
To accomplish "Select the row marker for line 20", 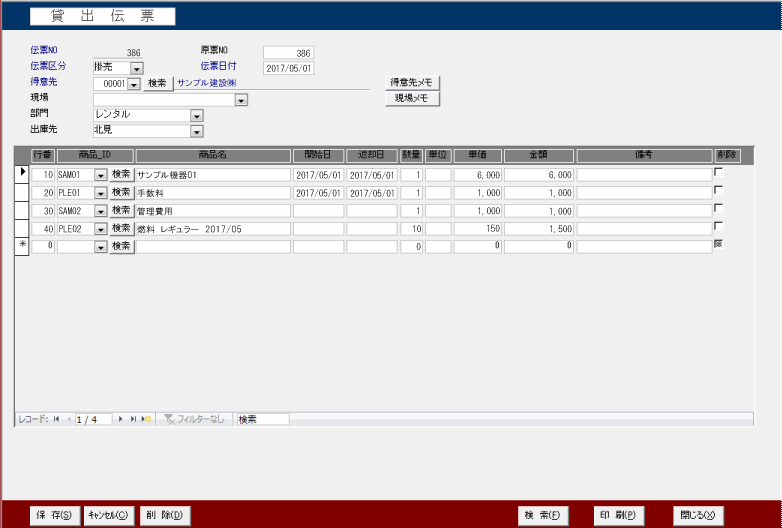I will (x=22, y=192).
